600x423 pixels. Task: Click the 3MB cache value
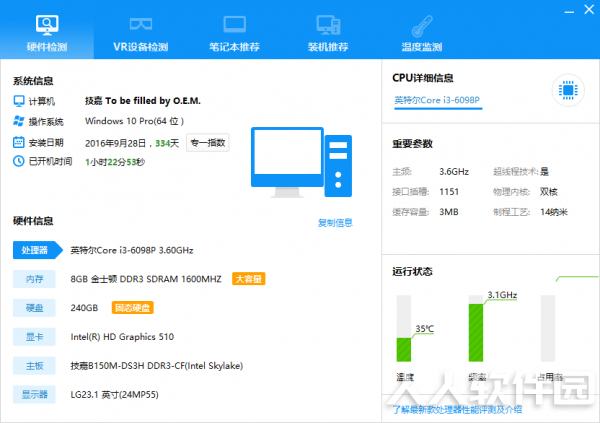coord(449,212)
